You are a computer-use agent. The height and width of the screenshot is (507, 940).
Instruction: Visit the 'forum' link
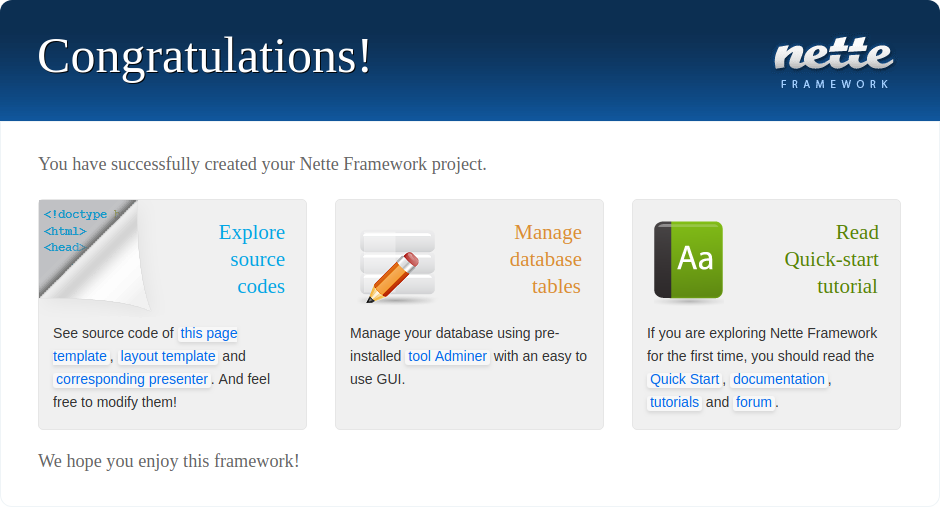[754, 402]
